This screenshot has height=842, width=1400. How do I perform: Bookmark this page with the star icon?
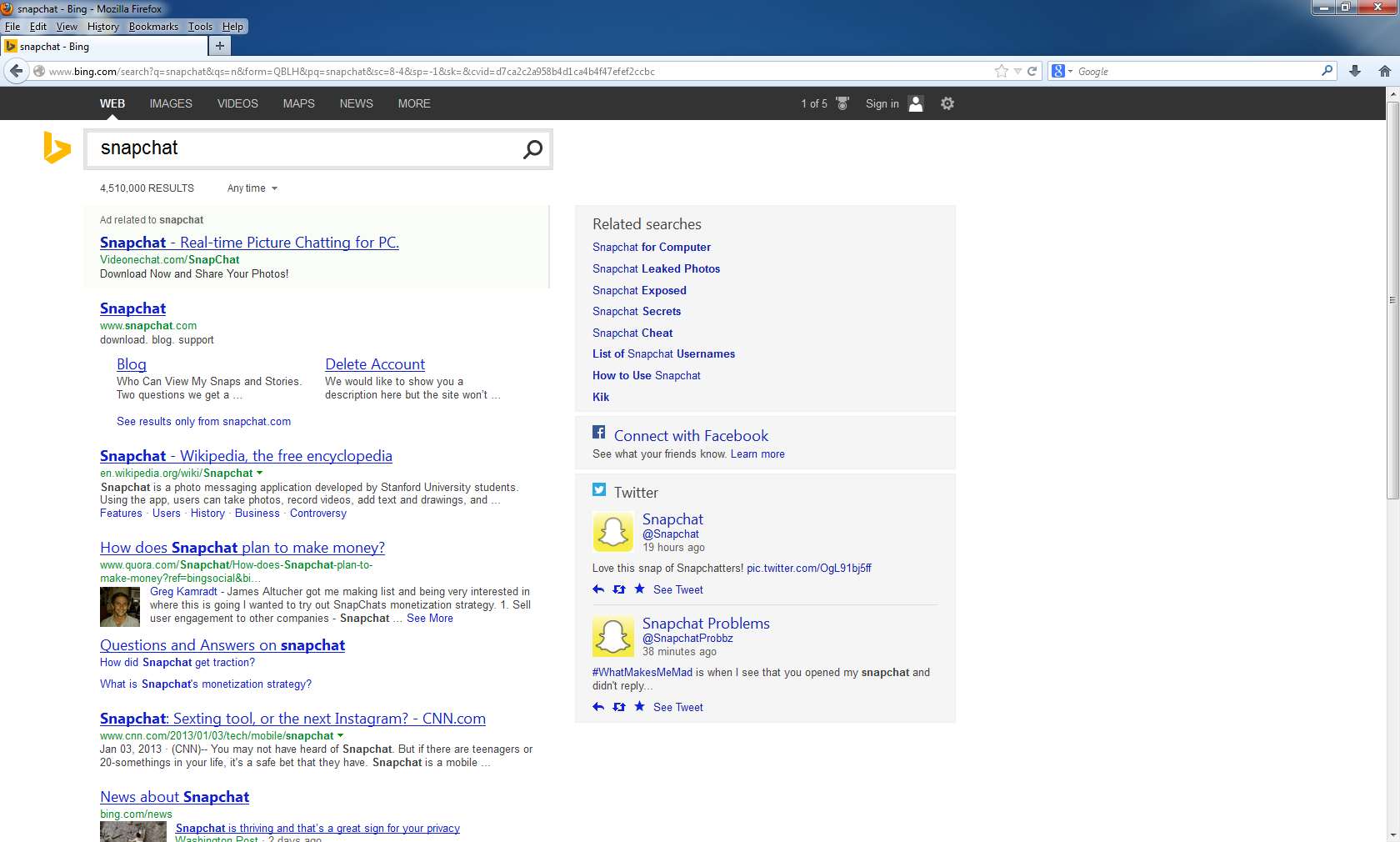pyautogui.click(x=1001, y=71)
